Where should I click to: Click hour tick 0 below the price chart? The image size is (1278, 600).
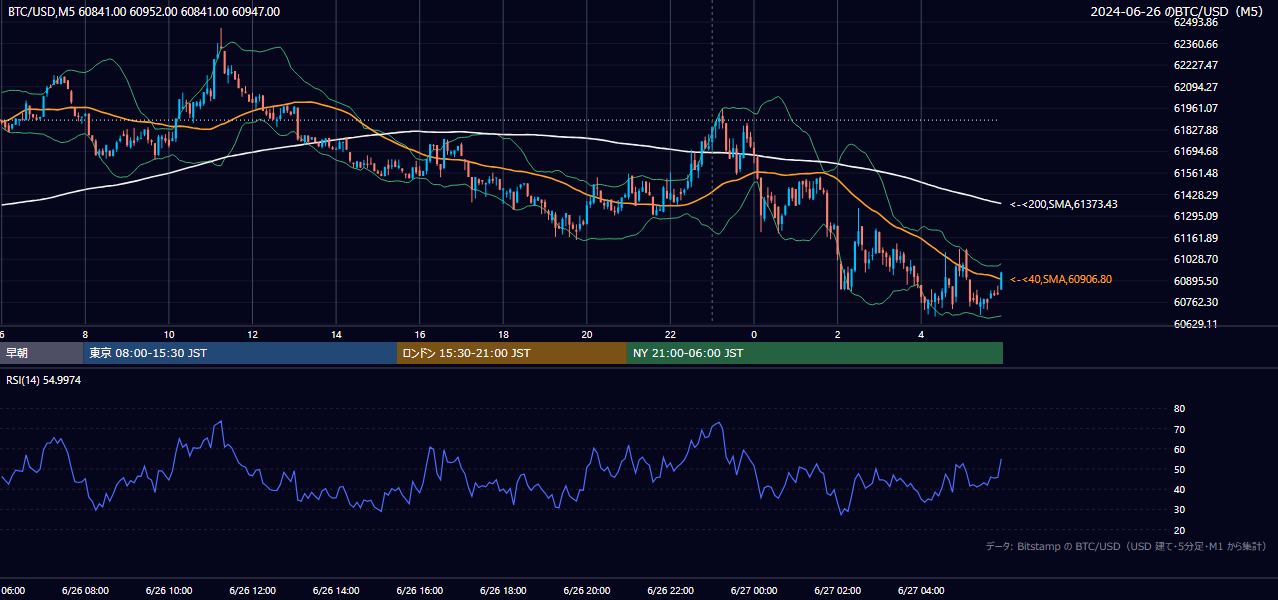[x=754, y=334]
